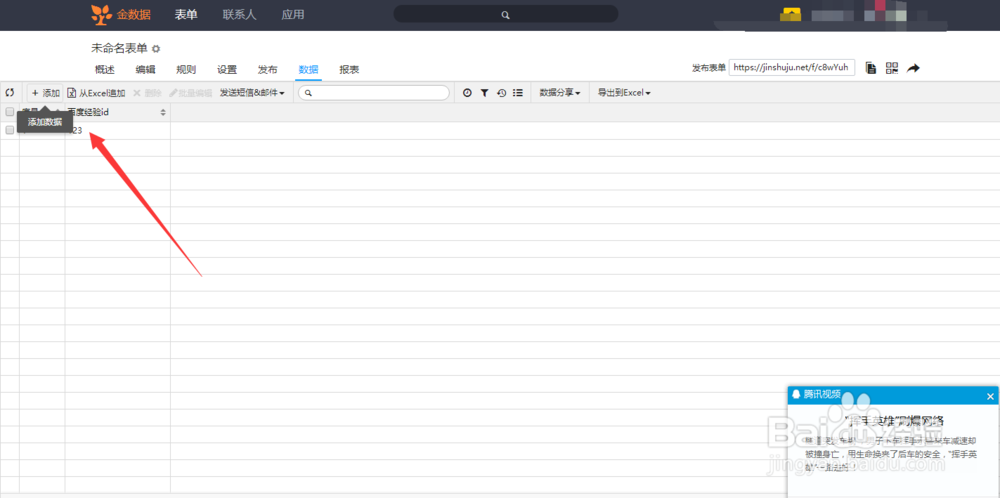The width and height of the screenshot is (1000, 498).
Task: Close the 腾讯视频 popup
Action: coord(990,397)
